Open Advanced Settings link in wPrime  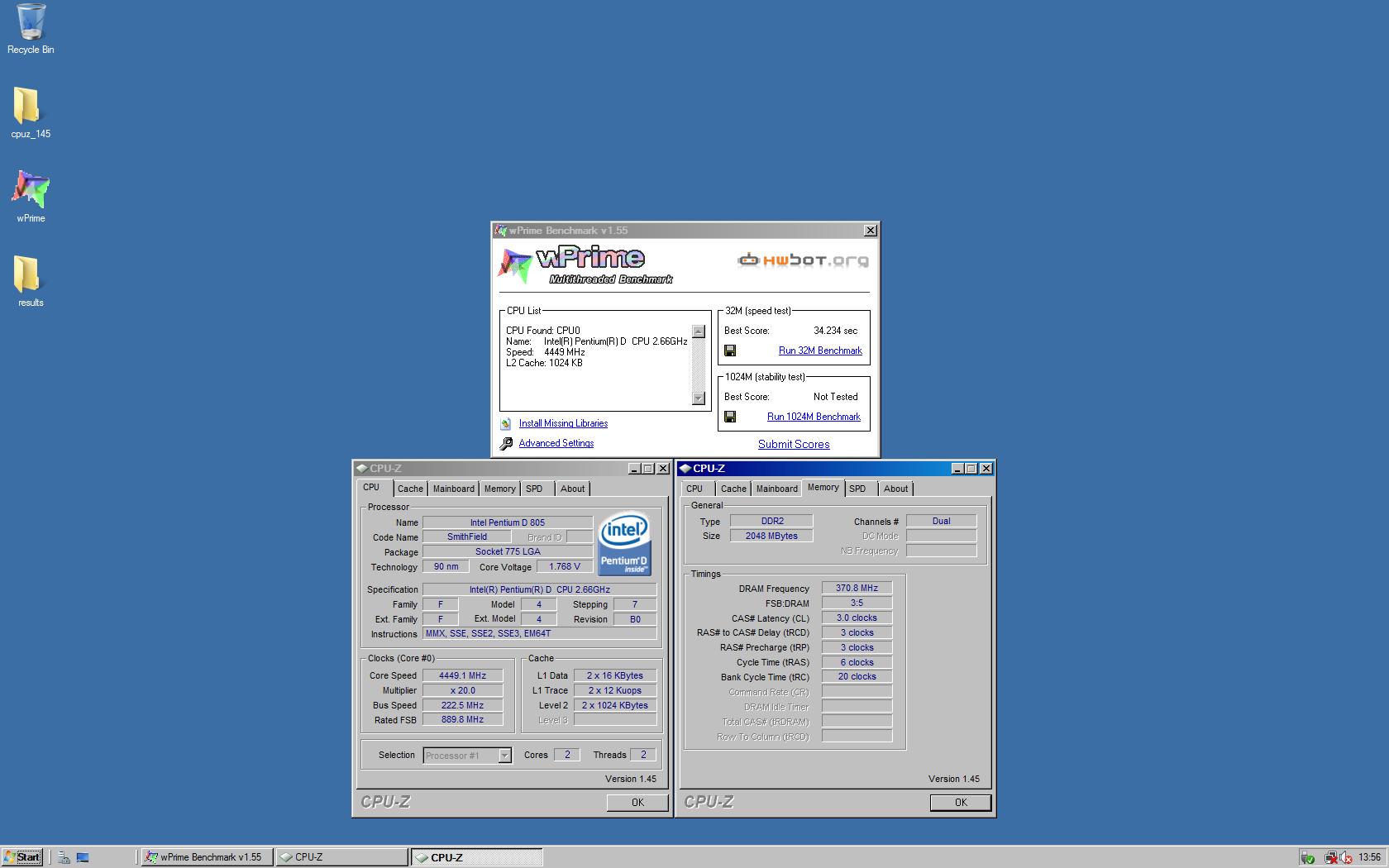556,443
